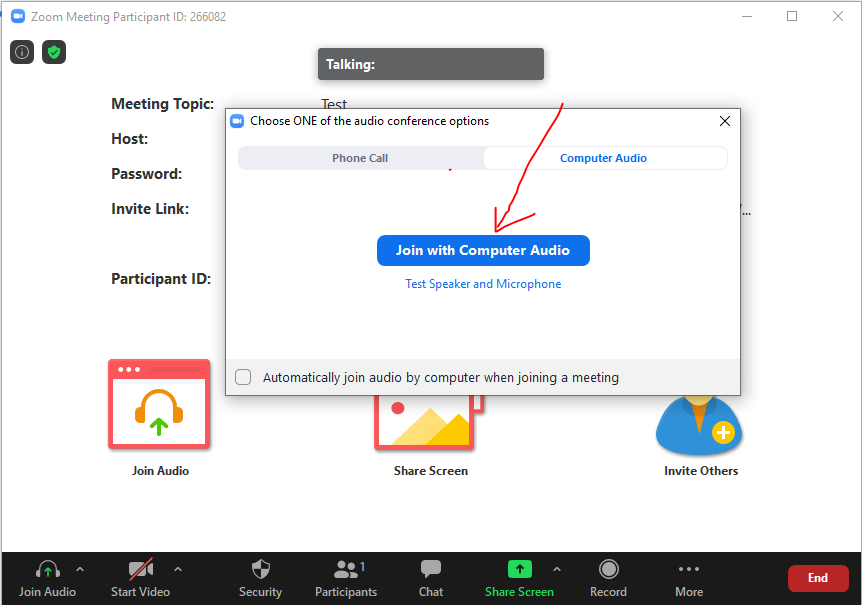This screenshot has height=605, width=862.
Task: Click the green encryption shield icon
Action: [x=54, y=52]
